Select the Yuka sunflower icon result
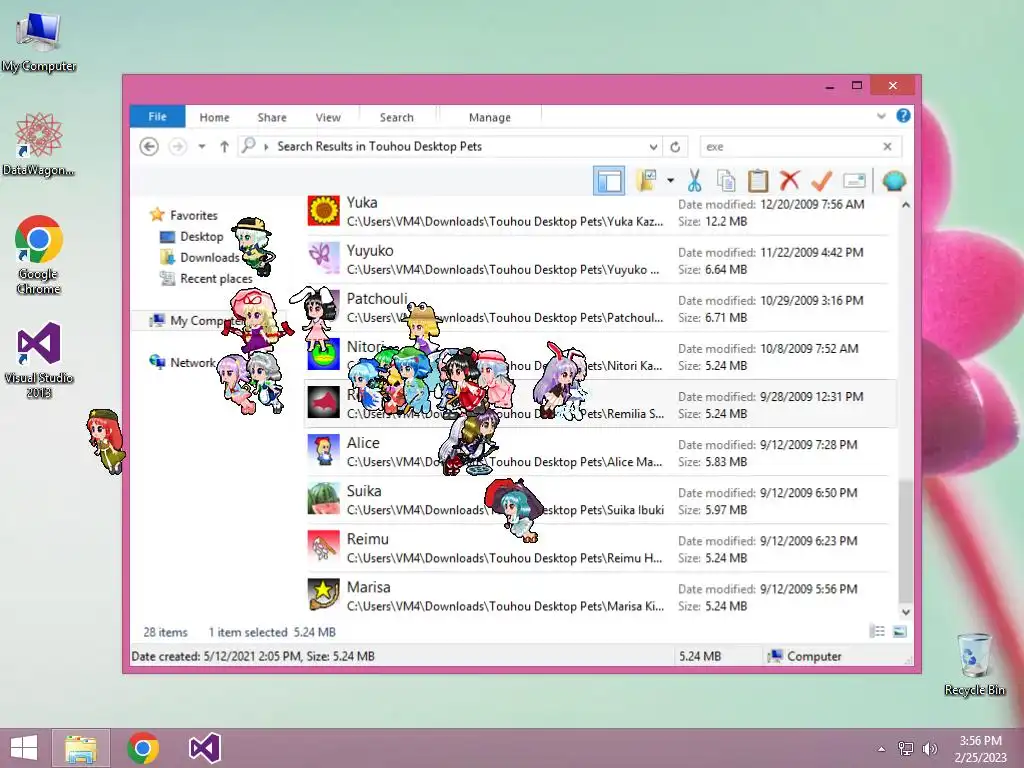The width and height of the screenshot is (1024, 768). point(323,211)
